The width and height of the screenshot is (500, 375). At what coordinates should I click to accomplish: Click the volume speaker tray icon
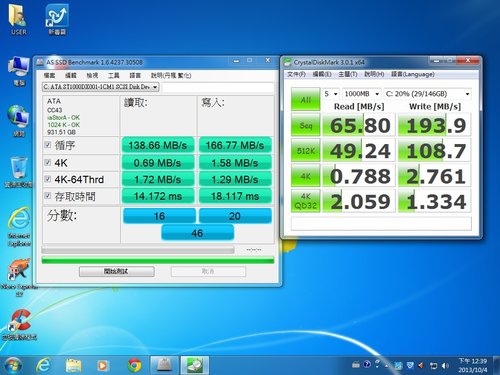pos(445,366)
